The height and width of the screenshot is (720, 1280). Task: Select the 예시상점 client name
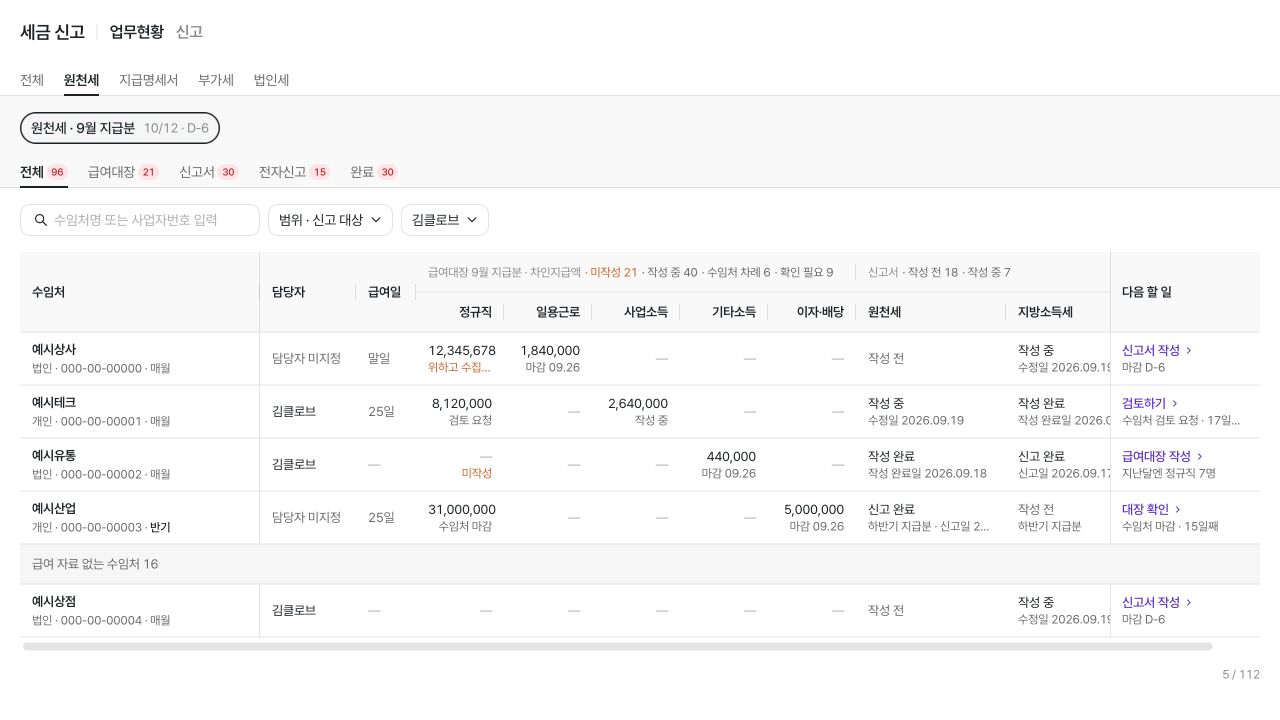point(54,602)
